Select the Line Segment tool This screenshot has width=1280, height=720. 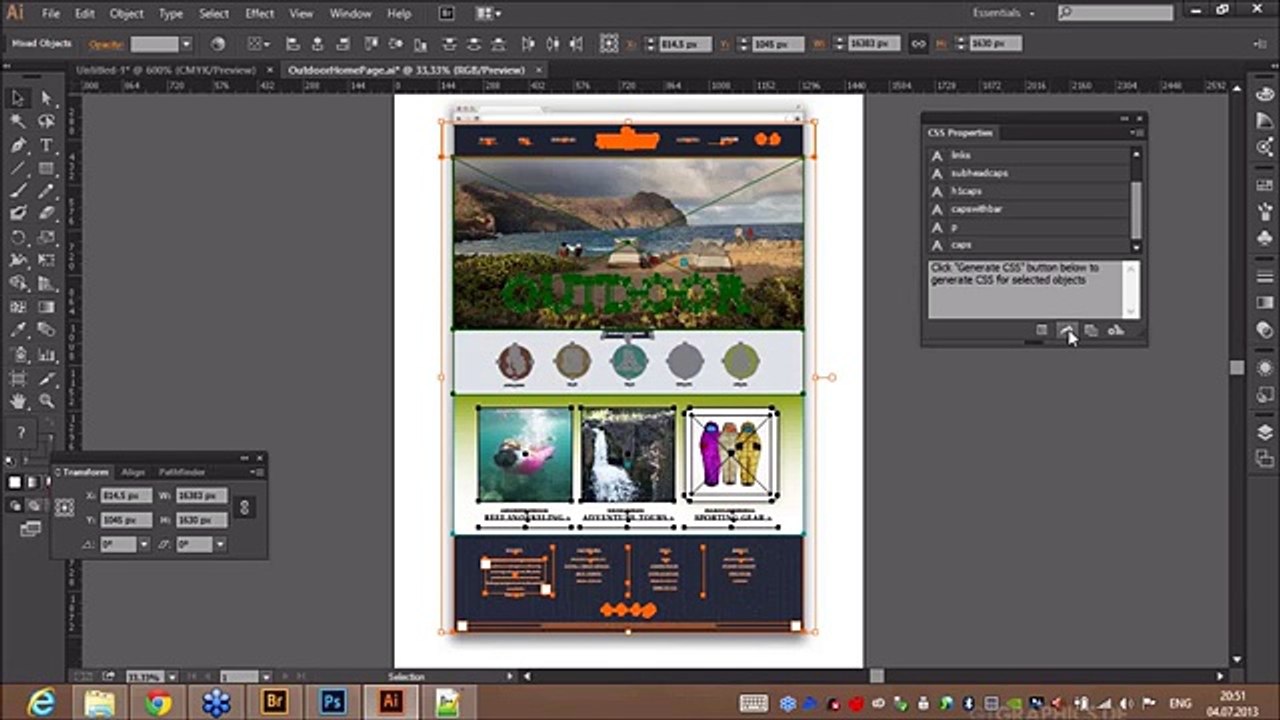(18, 168)
